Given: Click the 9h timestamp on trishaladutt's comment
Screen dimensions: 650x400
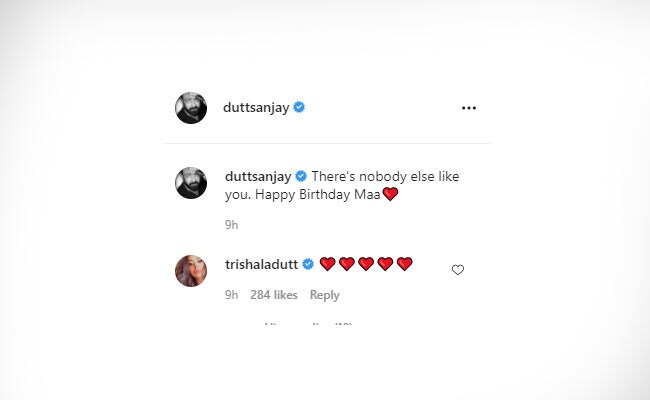Looking at the screenshot, I should click(x=231, y=295).
